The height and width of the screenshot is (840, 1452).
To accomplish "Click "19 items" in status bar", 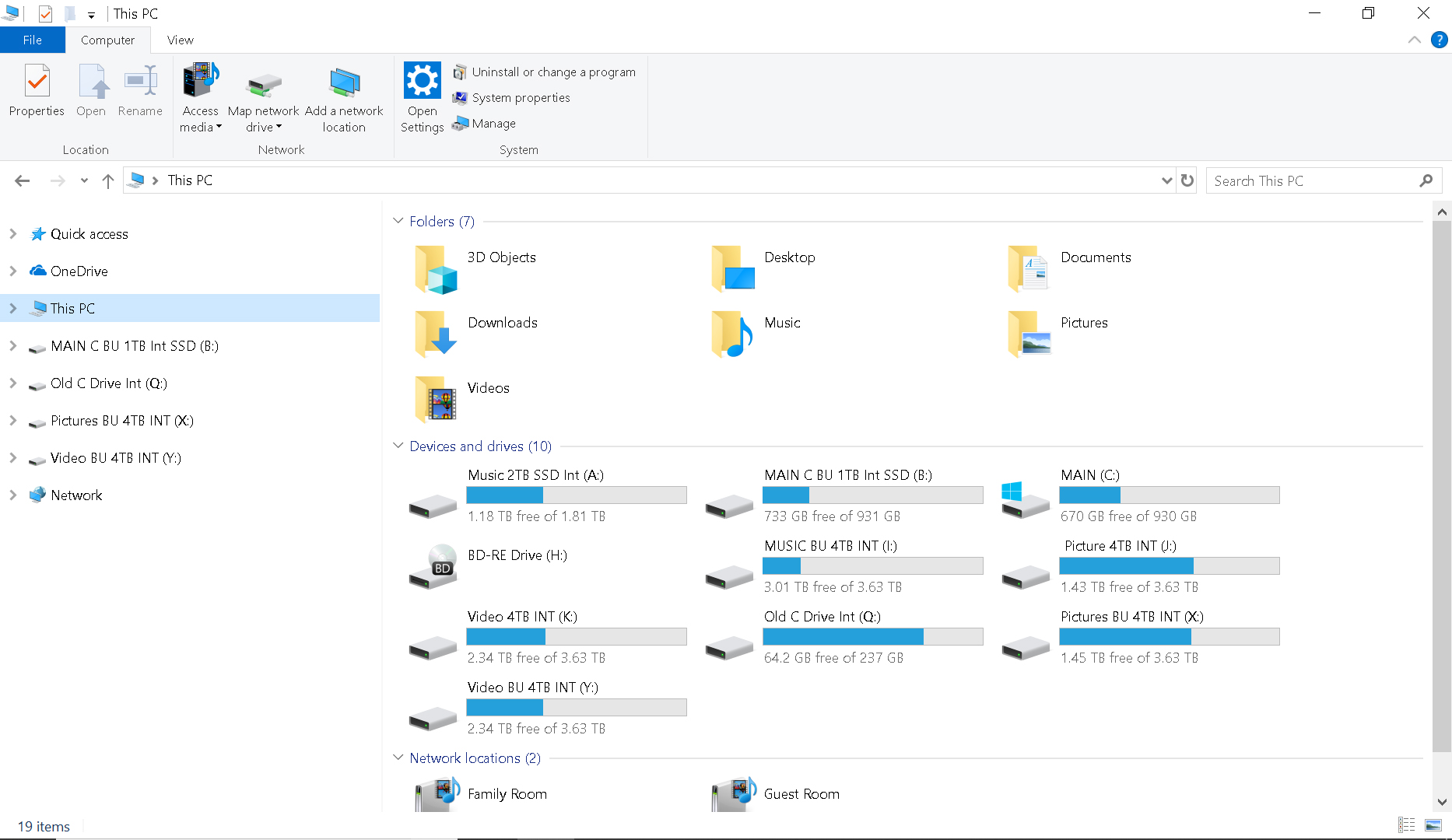I will tap(44, 827).
